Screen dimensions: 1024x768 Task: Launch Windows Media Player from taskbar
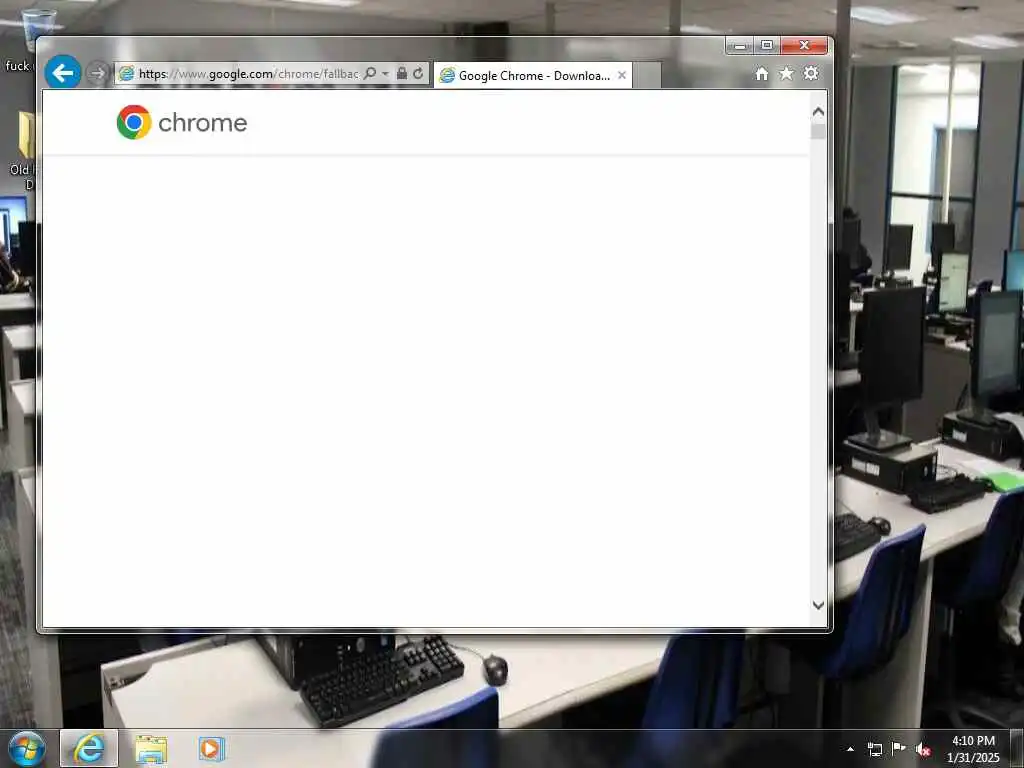point(211,749)
